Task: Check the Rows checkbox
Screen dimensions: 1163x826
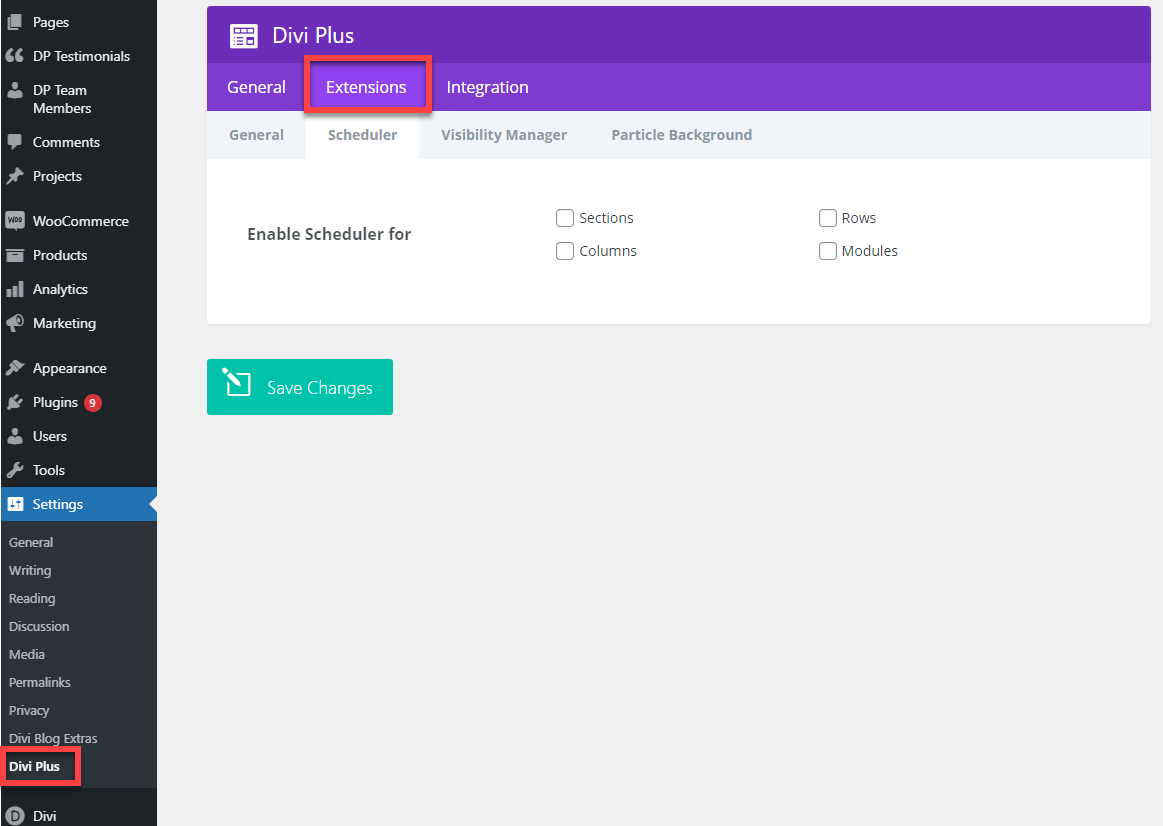Action: click(x=827, y=218)
